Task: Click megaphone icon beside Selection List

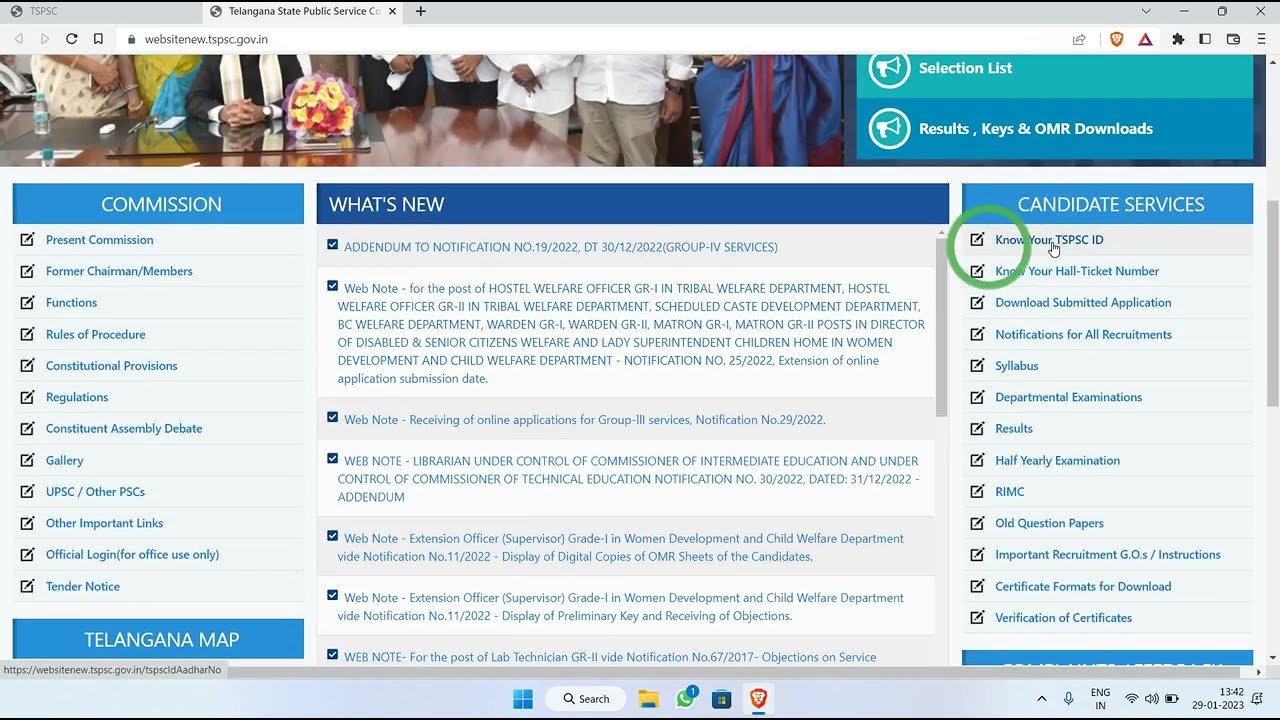Action: 888,68
